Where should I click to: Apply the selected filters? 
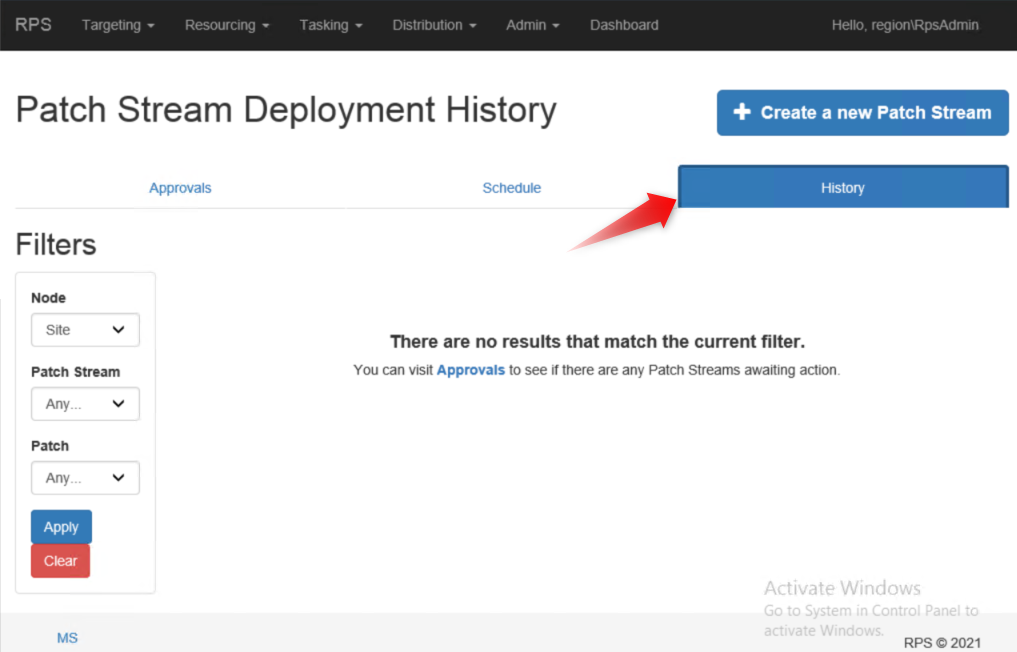[61, 527]
